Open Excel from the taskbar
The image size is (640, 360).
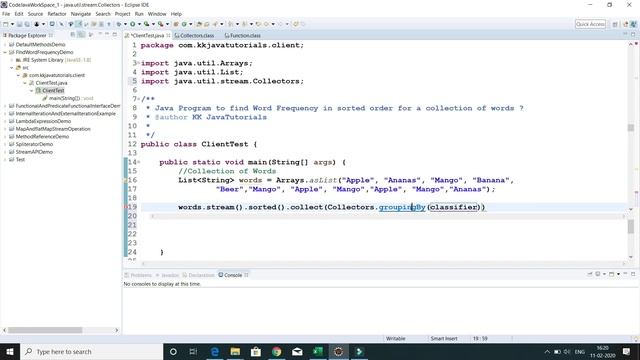pos(318,351)
